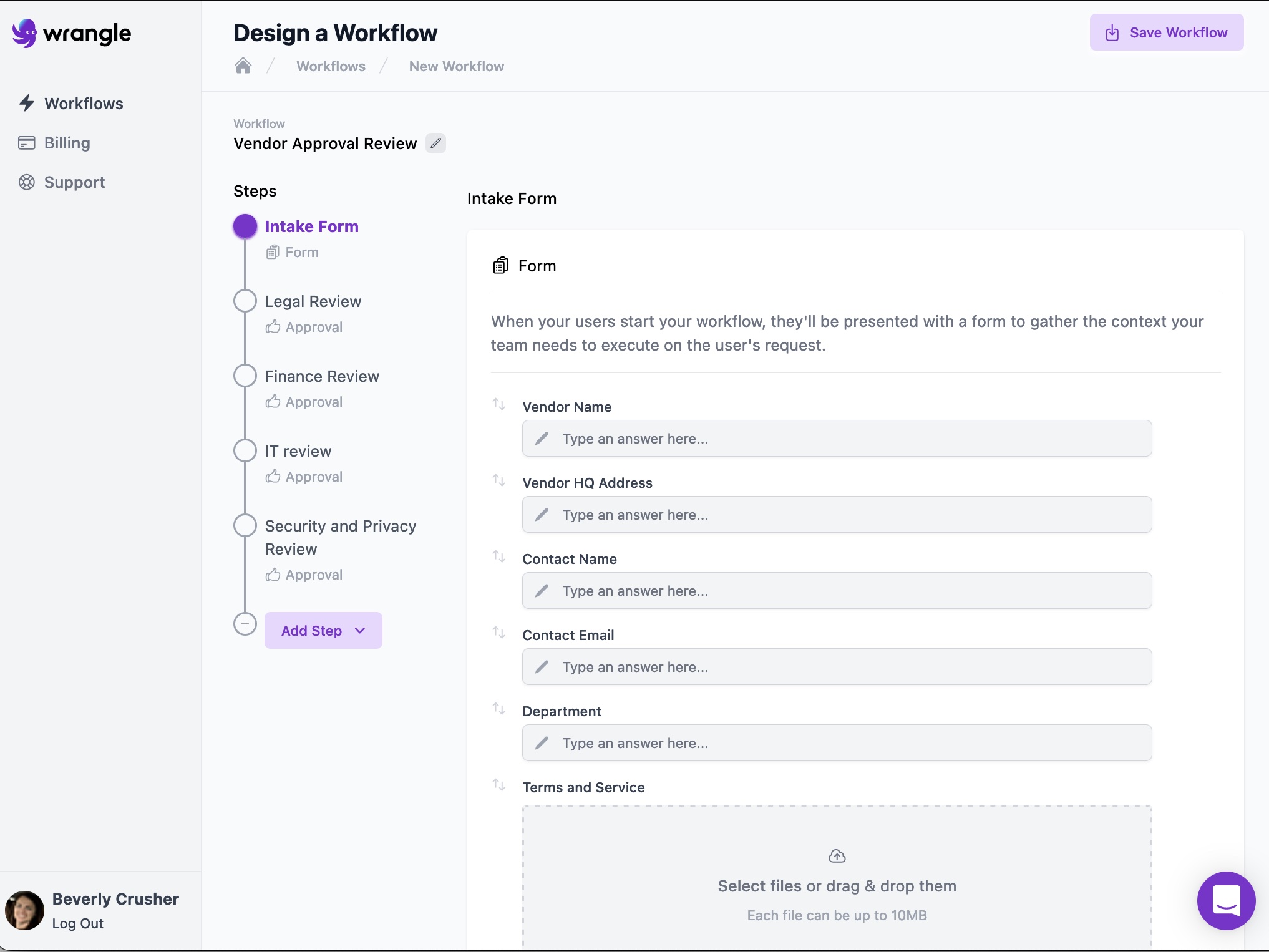Click the Form clipboard icon
The height and width of the screenshot is (952, 1269).
click(500, 265)
